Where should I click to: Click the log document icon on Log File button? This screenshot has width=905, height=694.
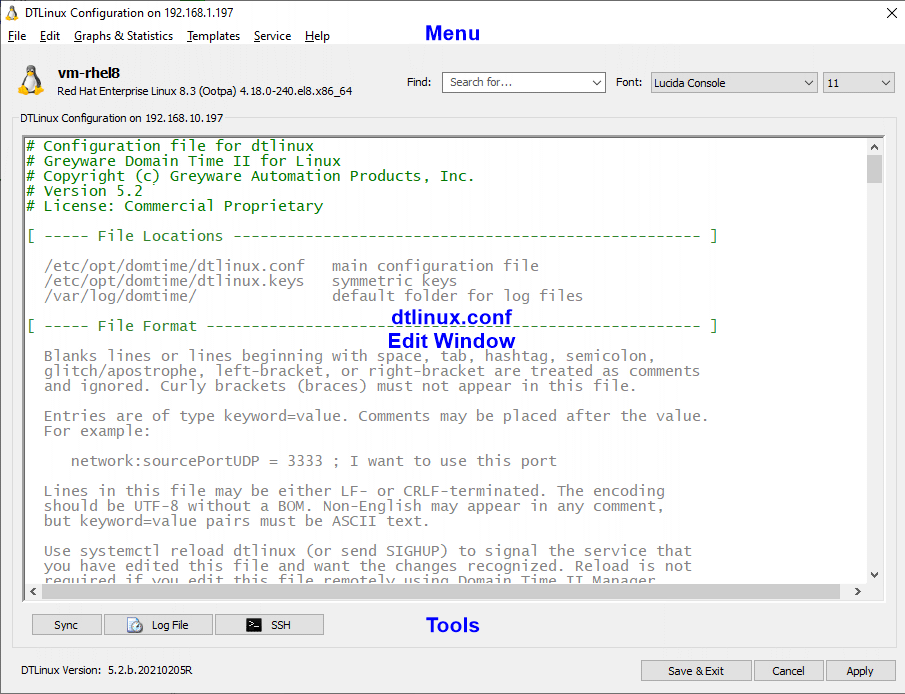click(x=136, y=624)
